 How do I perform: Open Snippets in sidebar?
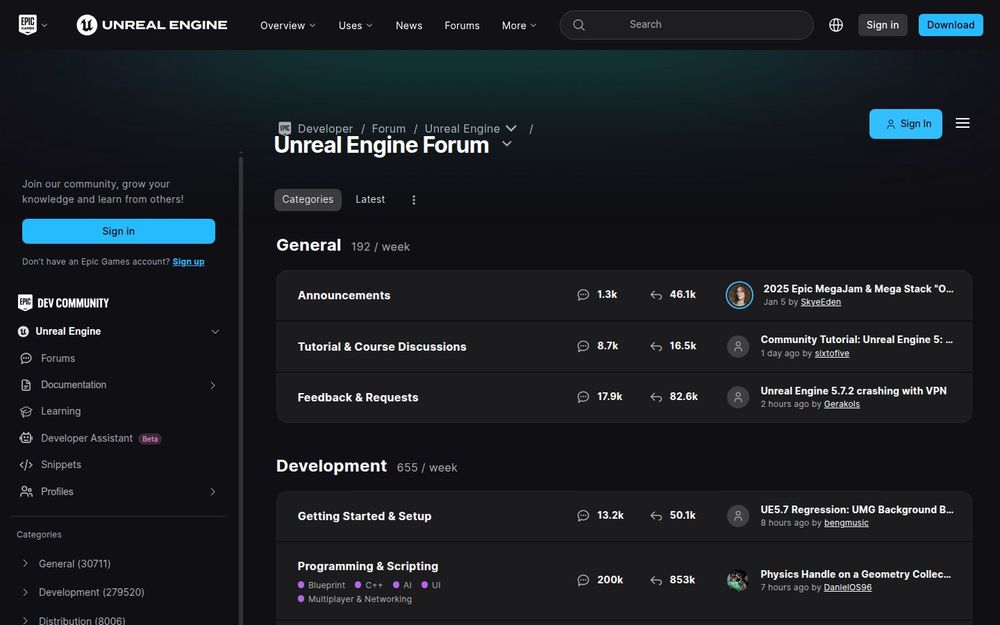61,465
